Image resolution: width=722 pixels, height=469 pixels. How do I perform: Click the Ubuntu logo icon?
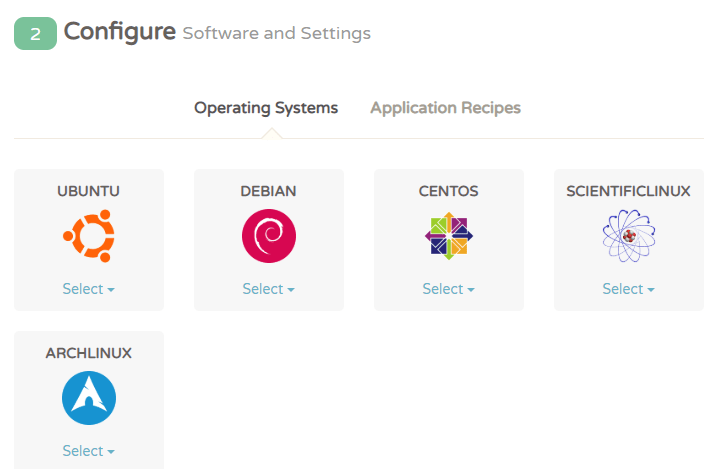89,236
